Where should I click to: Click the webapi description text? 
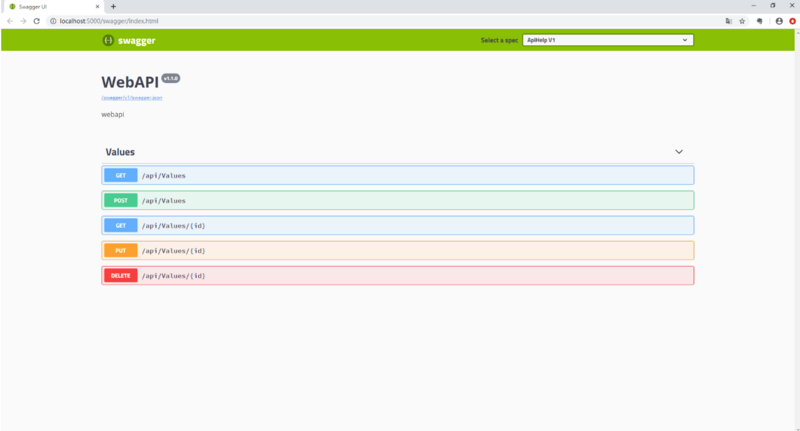(113, 114)
